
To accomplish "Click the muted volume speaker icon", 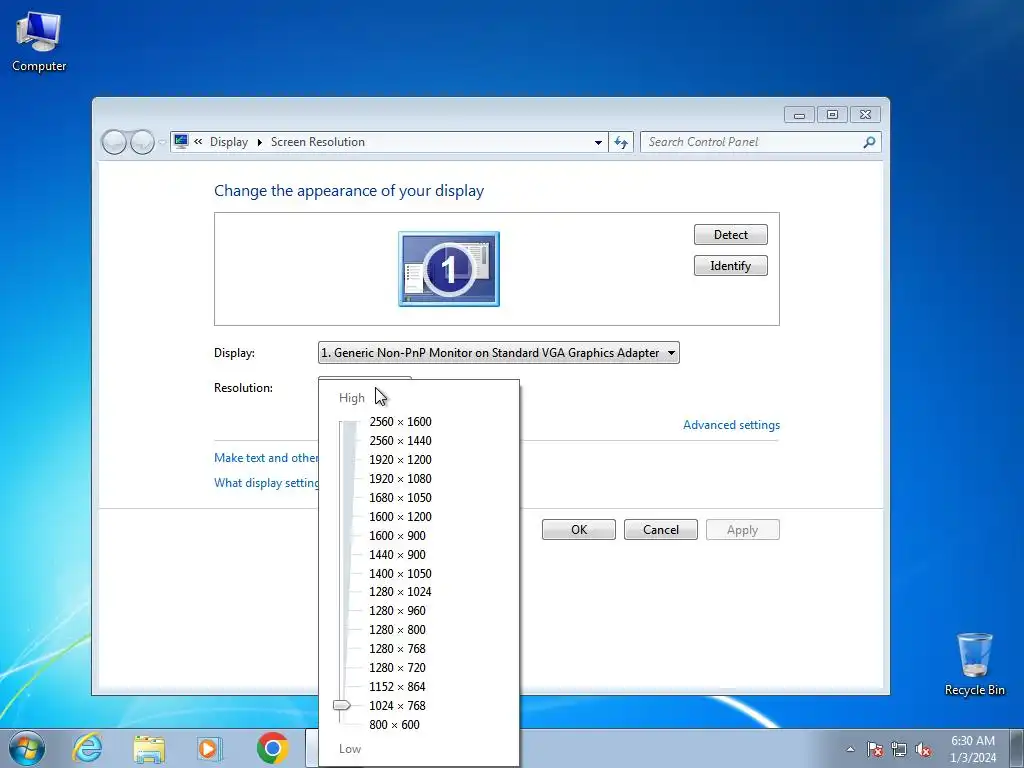I will [x=923, y=749].
